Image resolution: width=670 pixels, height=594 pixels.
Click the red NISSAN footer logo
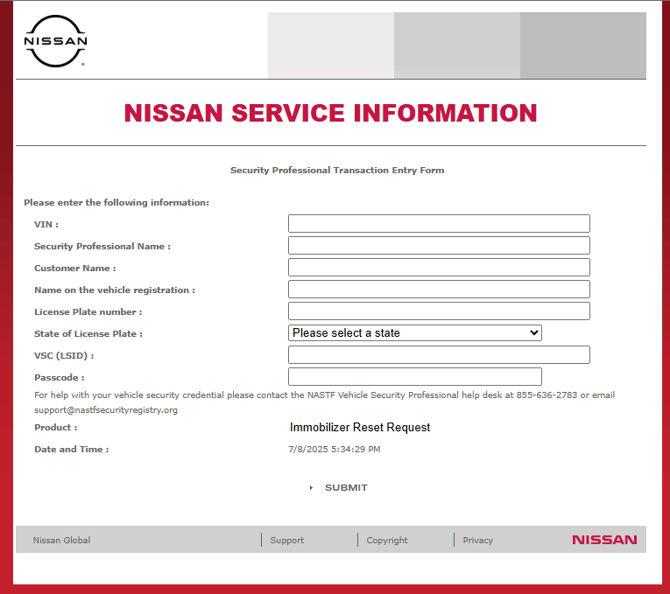[x=604, y=540]
